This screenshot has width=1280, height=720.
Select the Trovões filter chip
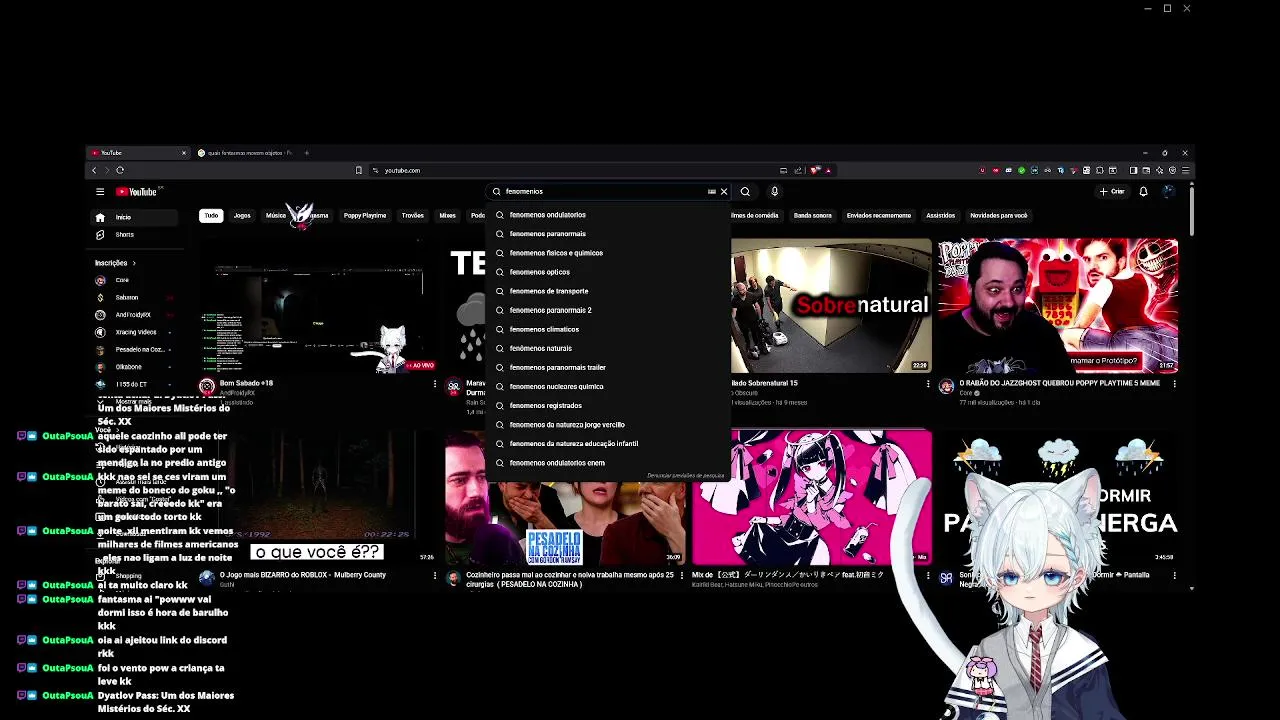[413, 215]
